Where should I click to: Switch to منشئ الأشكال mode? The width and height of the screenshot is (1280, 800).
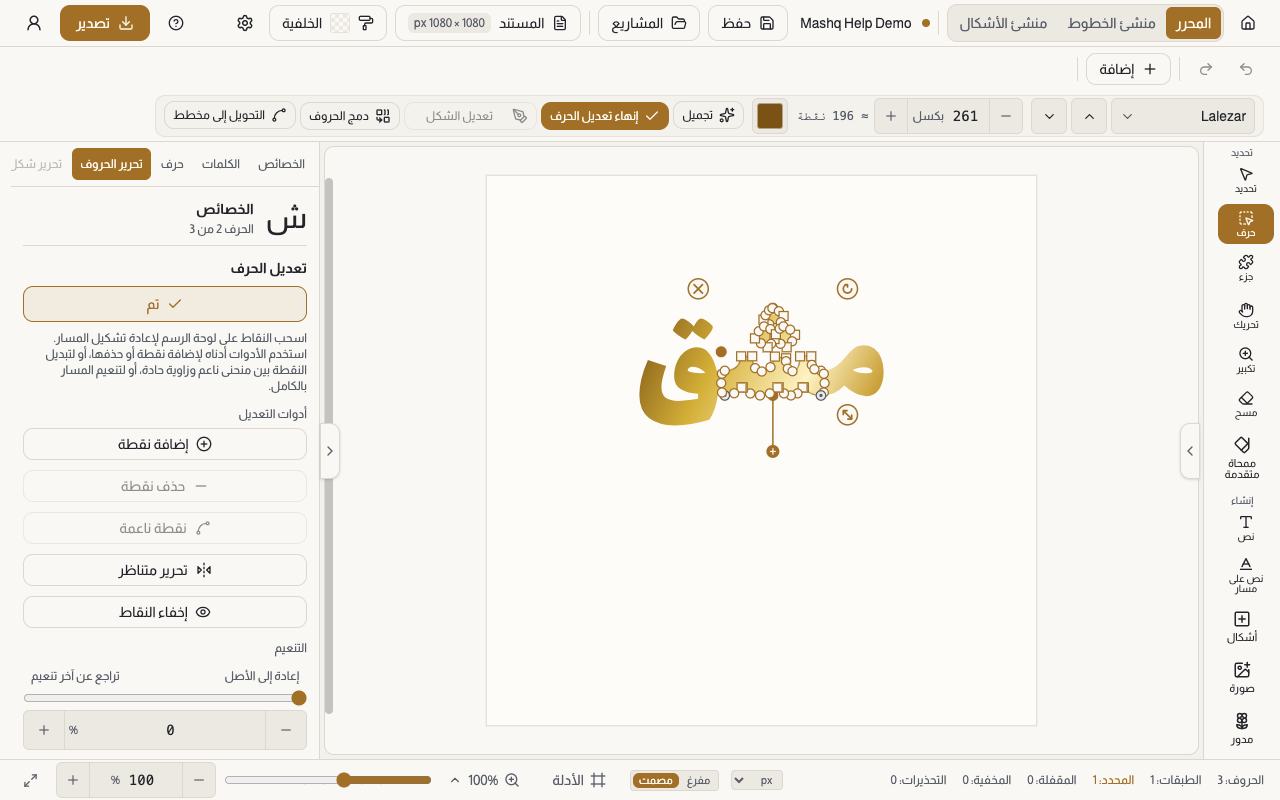1003,23
